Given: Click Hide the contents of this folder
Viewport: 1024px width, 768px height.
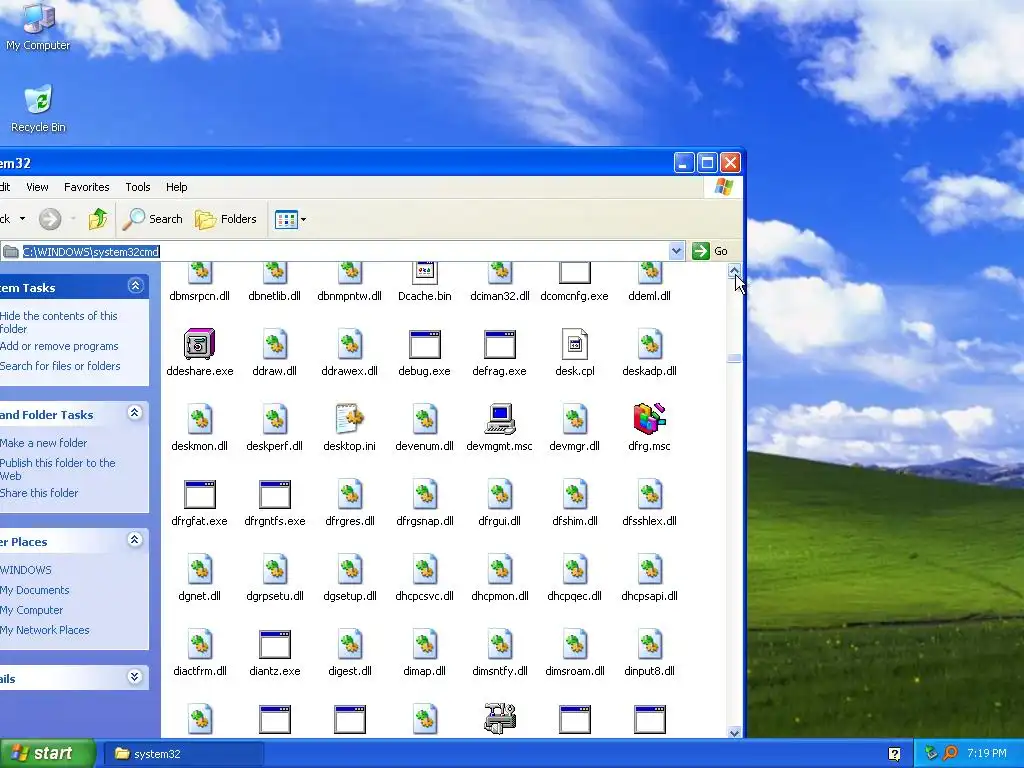Looking at the screenshot, I should [x=58, y=322].
